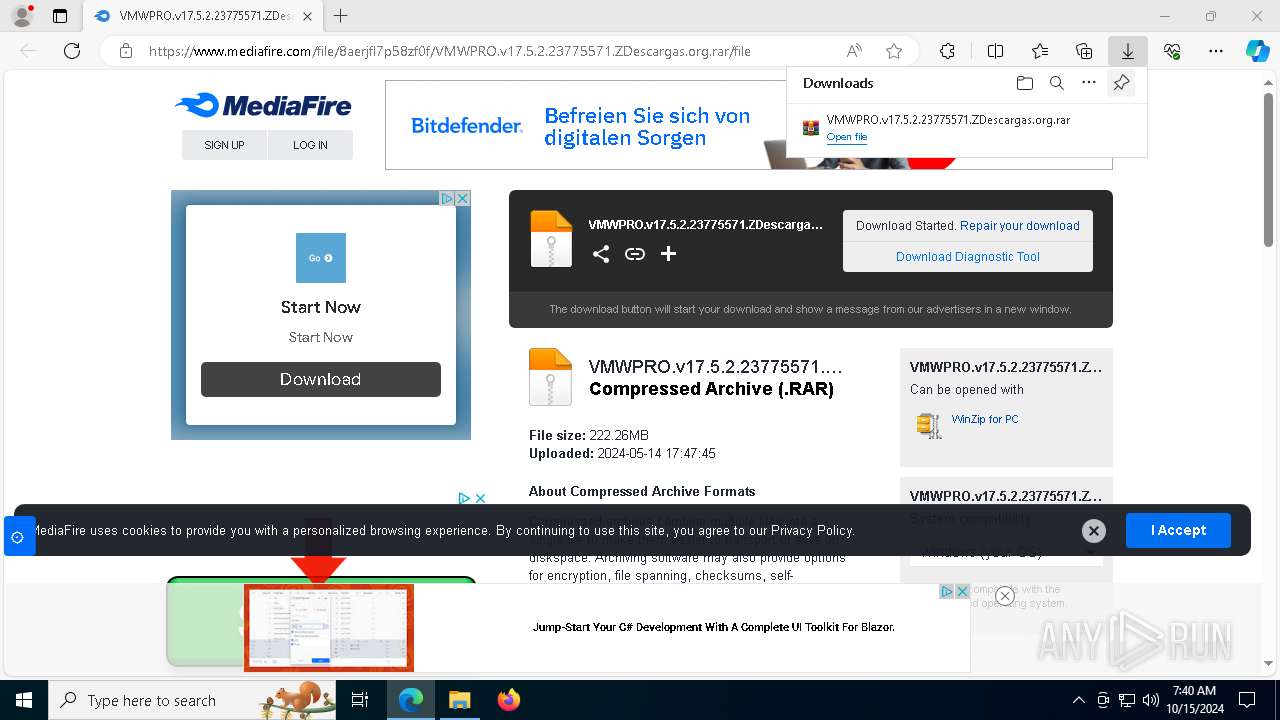
Task: Click Download button in Start Now ad
Action: pyautogui.click(x=321, y=379)
